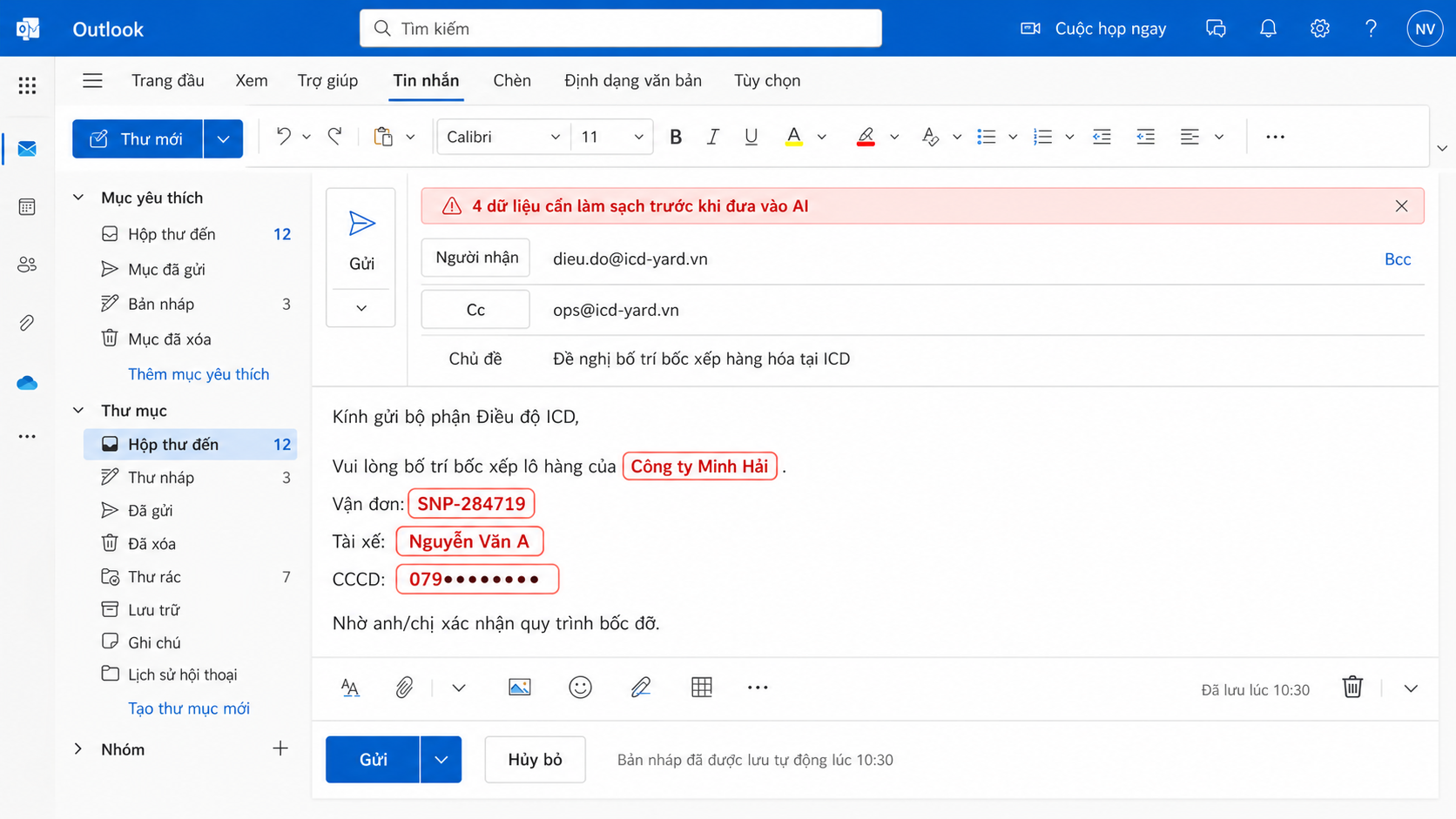
Task: Open the emoji picker smiley icon
Action: click(580, 688)
